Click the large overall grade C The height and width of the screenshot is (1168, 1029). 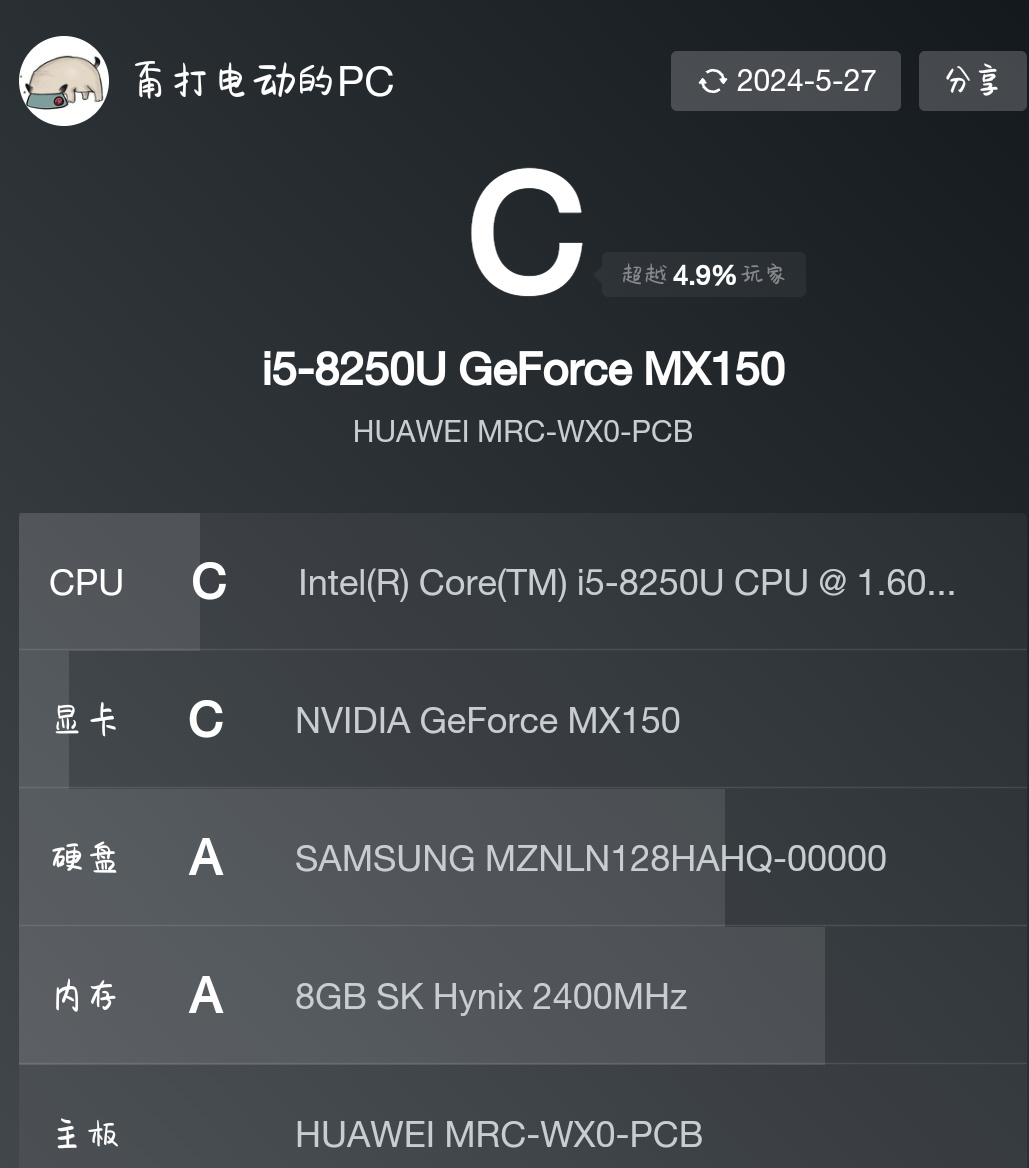527,232
